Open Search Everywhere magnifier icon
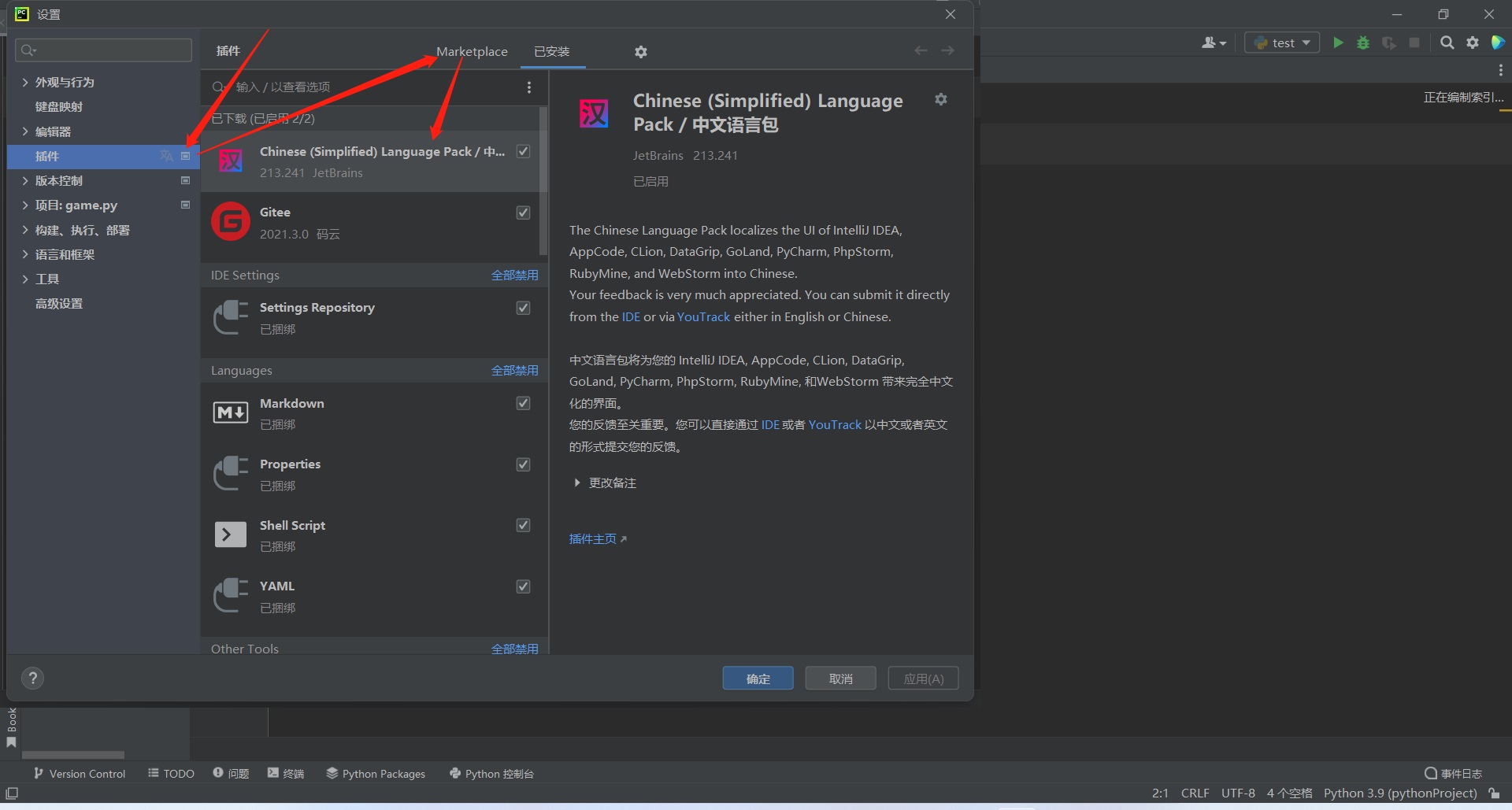 [1447, 43]
